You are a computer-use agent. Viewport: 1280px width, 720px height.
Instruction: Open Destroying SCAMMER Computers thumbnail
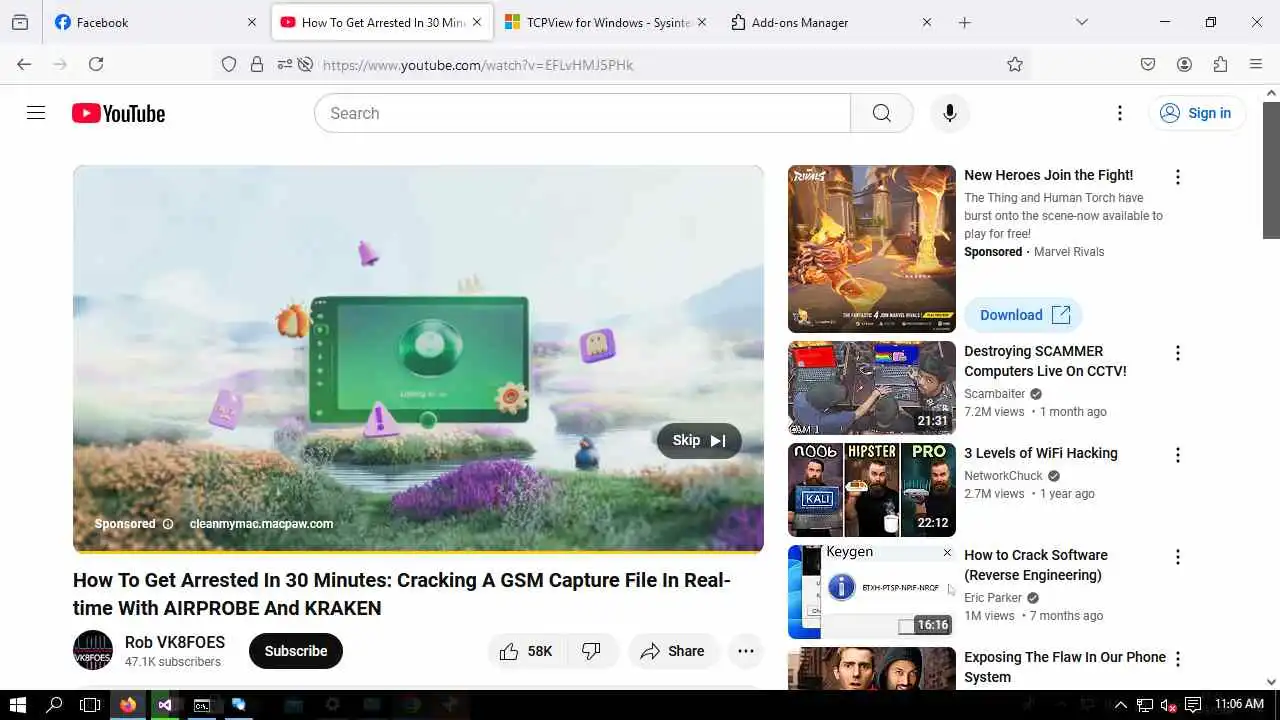[x=872, y=388]
